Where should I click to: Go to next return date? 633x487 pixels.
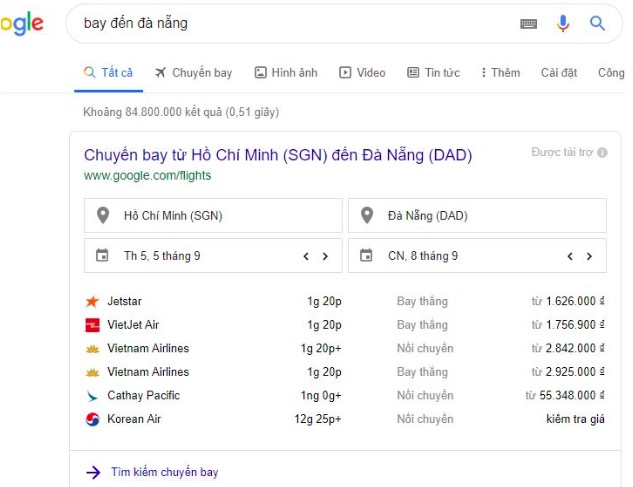(x=589, y=256)
